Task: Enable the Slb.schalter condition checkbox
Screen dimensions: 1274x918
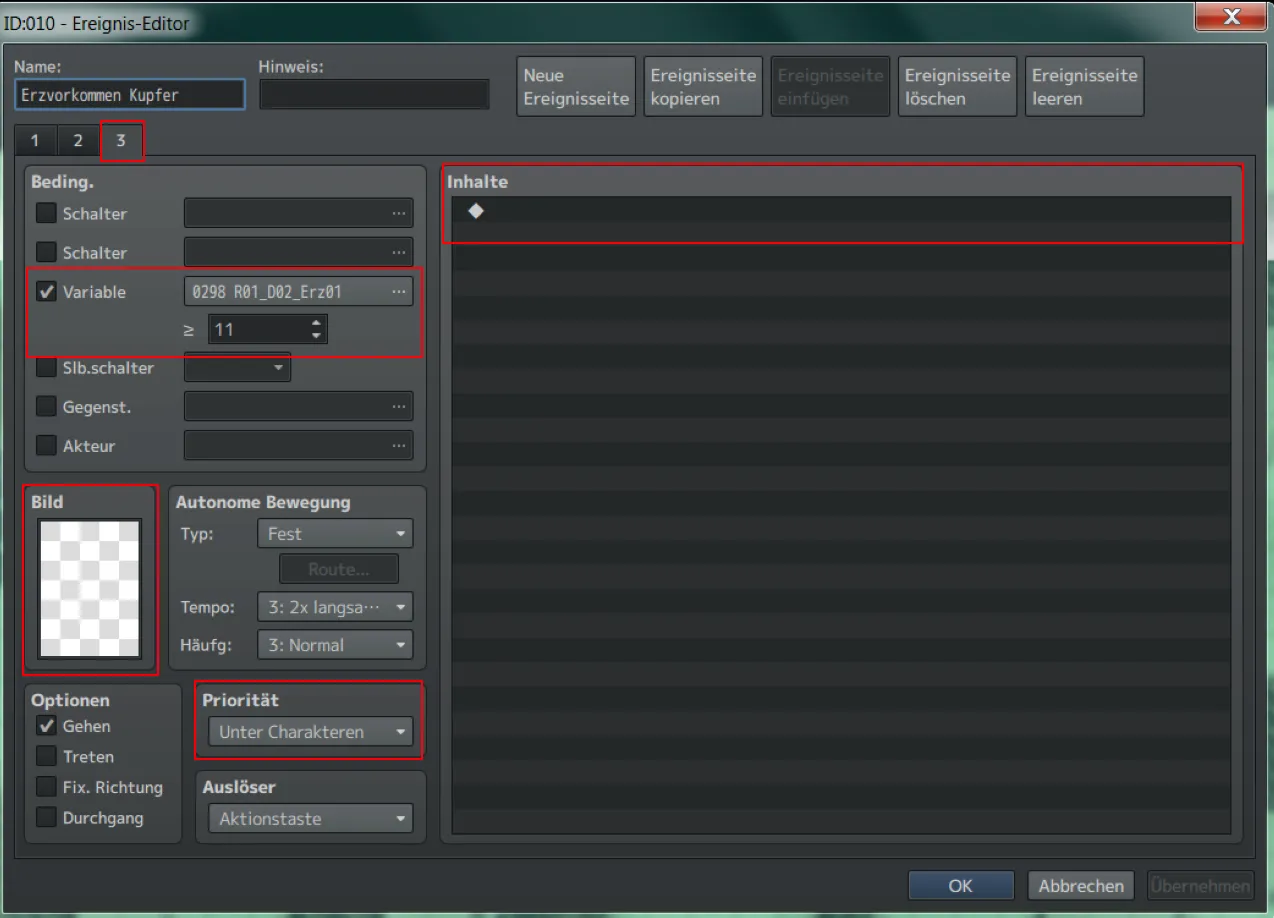Action: point(46,368)
